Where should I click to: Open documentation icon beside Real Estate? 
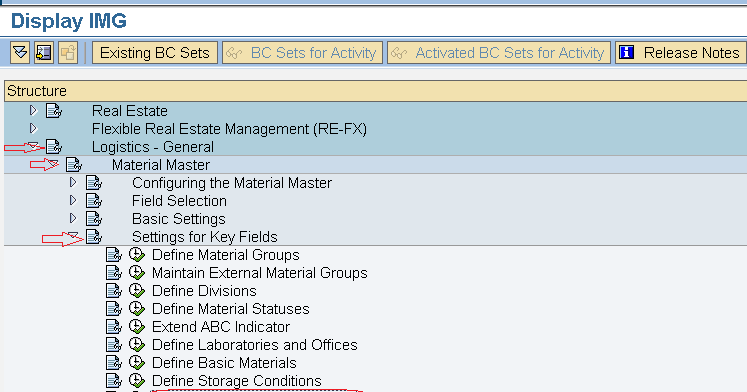(54, 111)
